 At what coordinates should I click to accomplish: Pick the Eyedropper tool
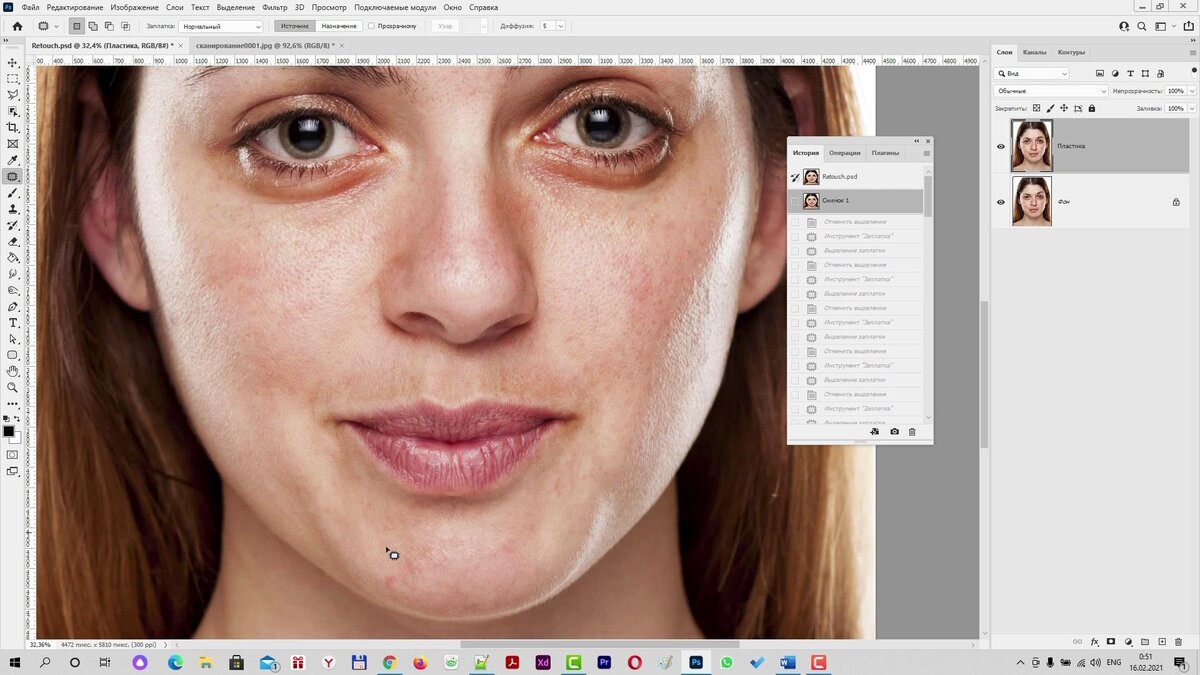[13, 160]
